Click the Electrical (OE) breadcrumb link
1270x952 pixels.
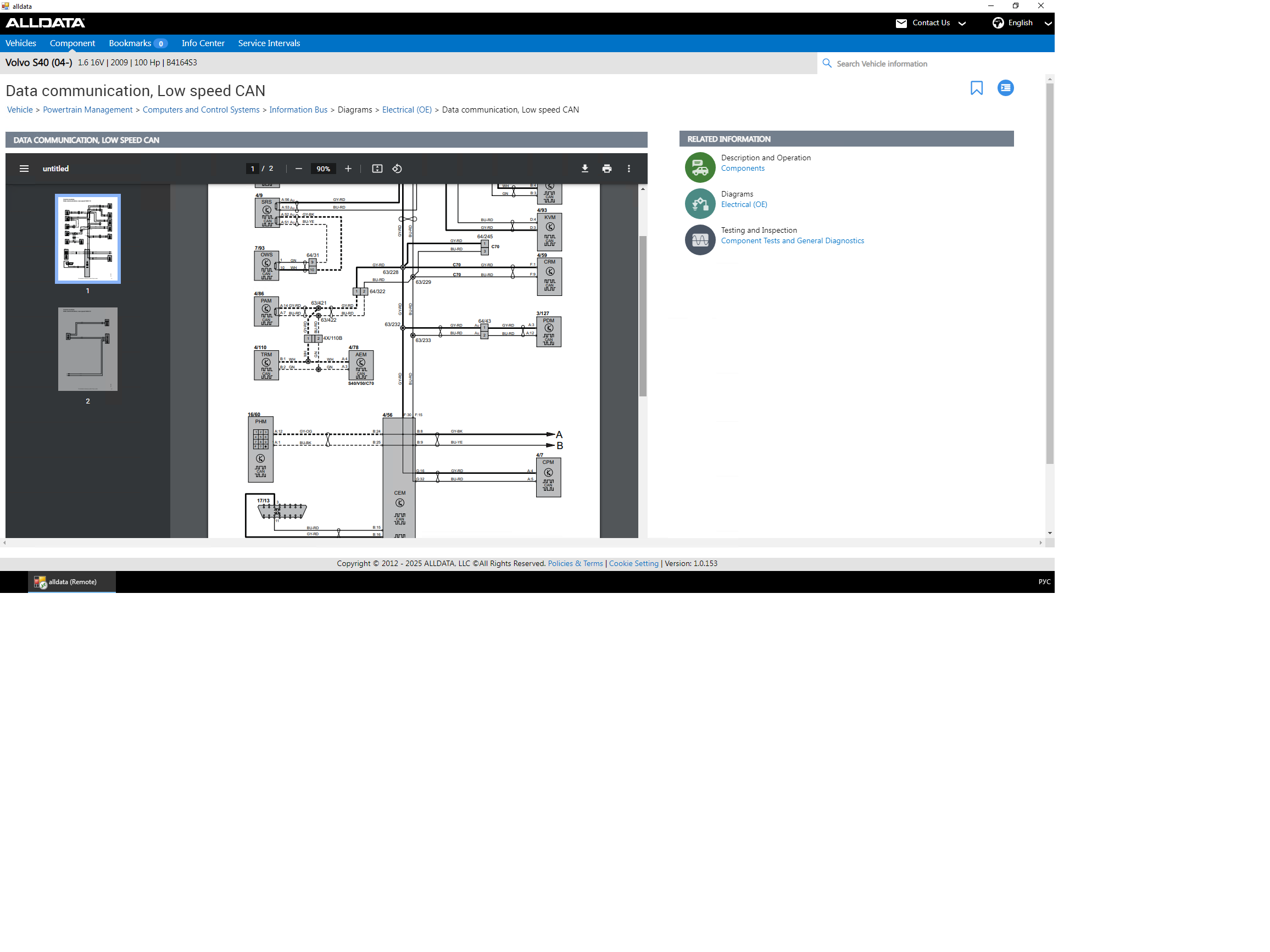point(407,110)
